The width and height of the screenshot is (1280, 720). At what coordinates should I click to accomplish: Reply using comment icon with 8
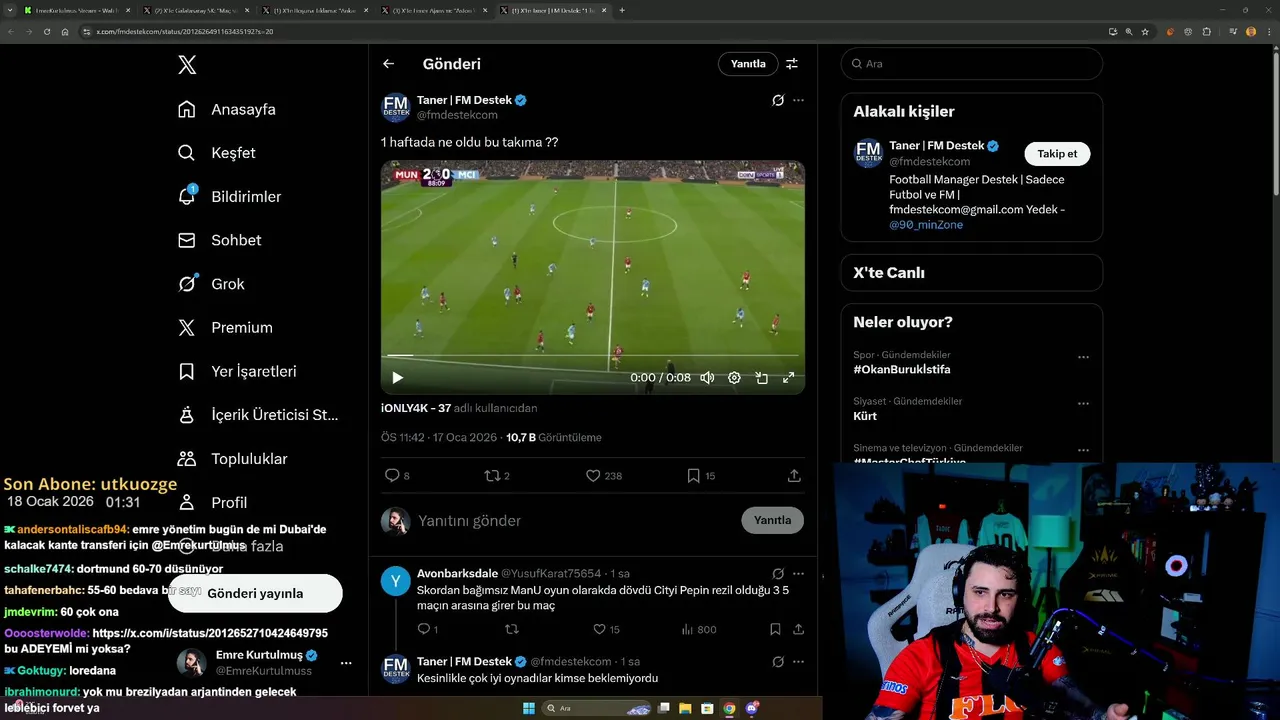(397, 476)
